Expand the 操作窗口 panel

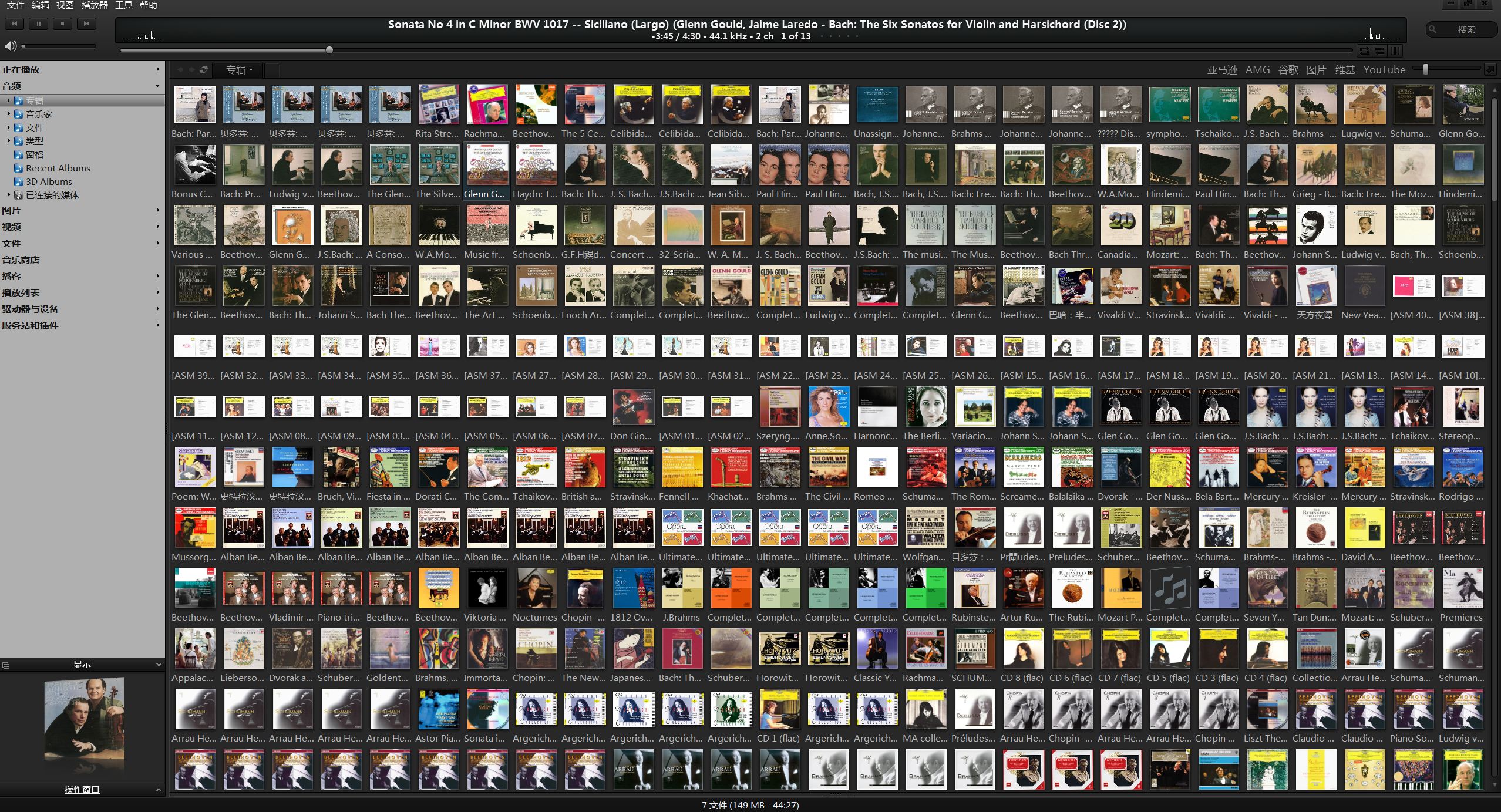[x=159, y=790]
